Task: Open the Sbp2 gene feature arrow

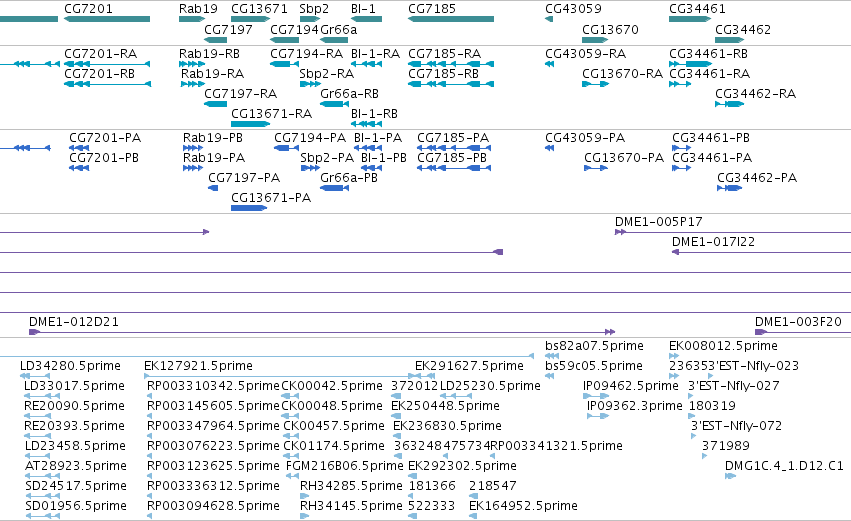Action: [310, 19]
